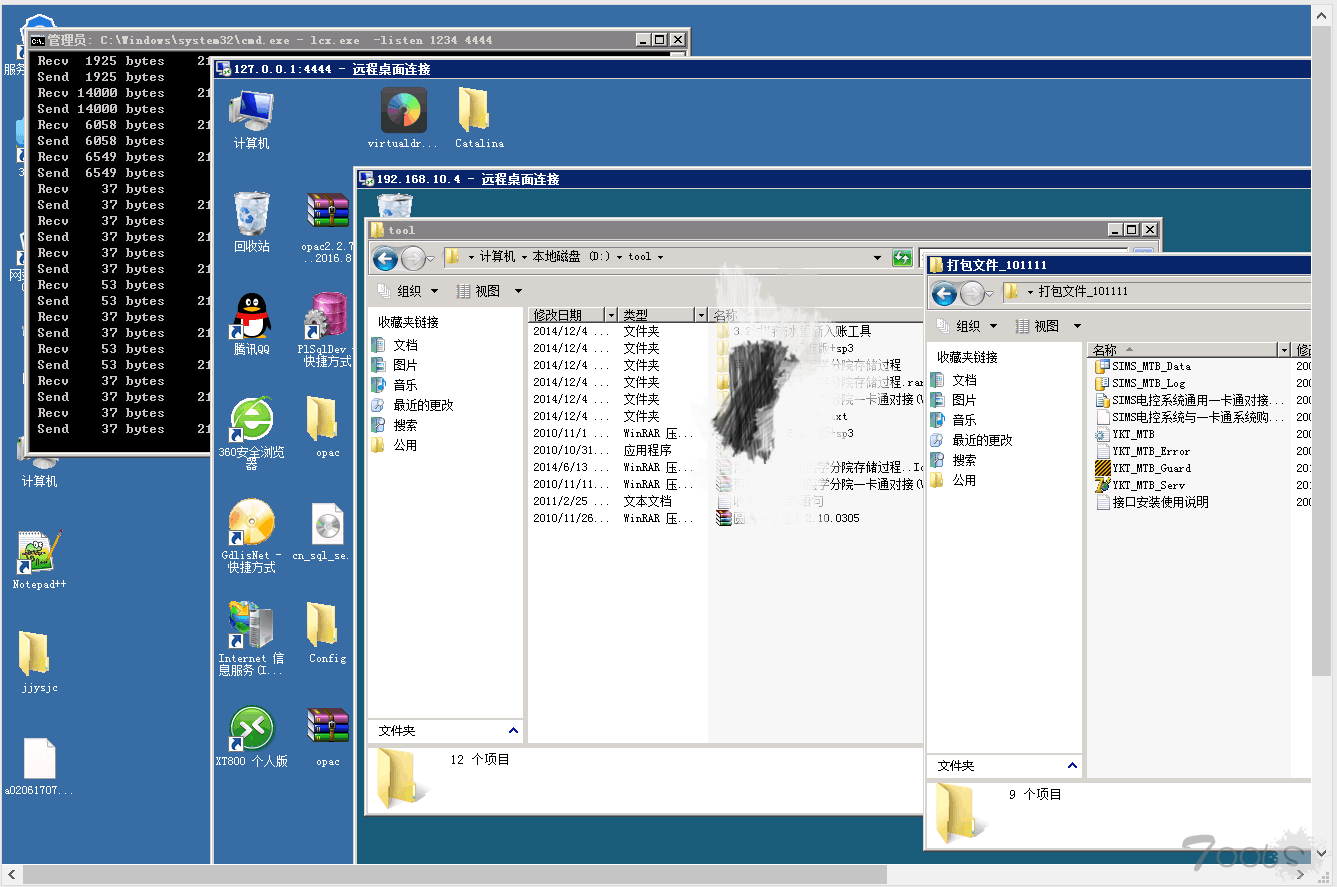Screen dimensions: 1337x887
Task: Open Internet 信息服务 (IIS) manager icon
Action: pos(251,639)
